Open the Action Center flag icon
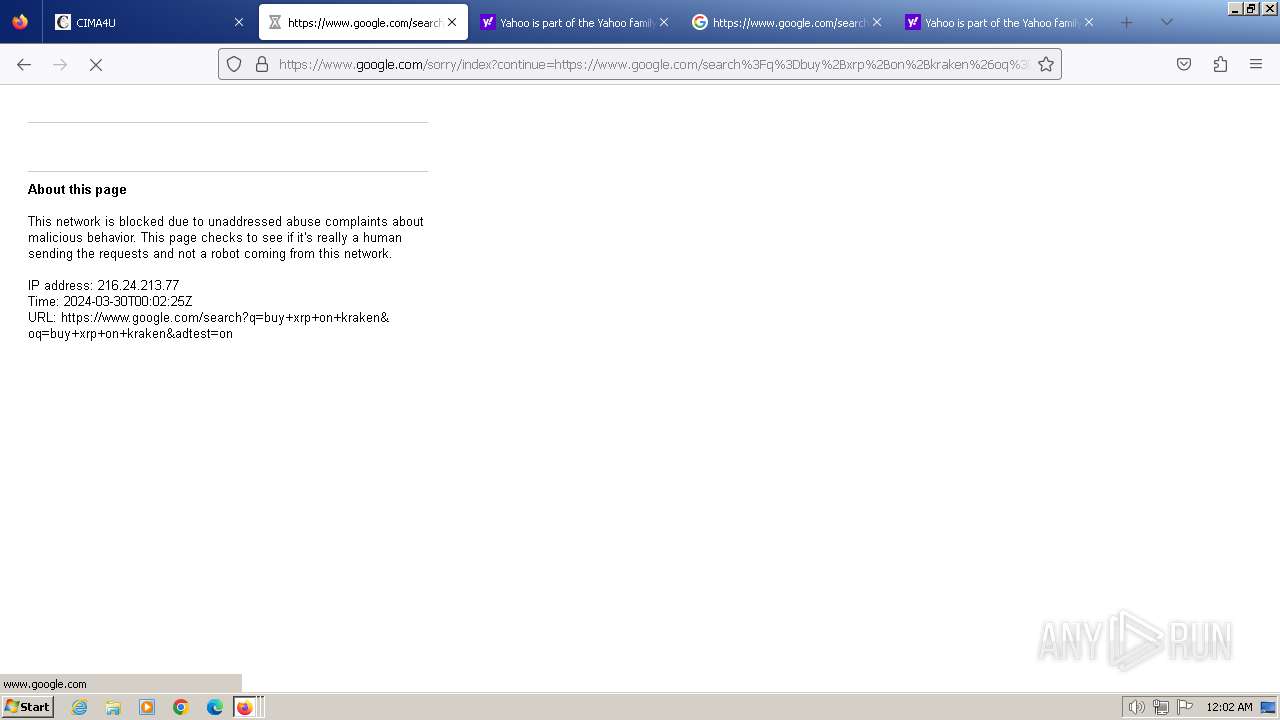 coord(1185,707)
